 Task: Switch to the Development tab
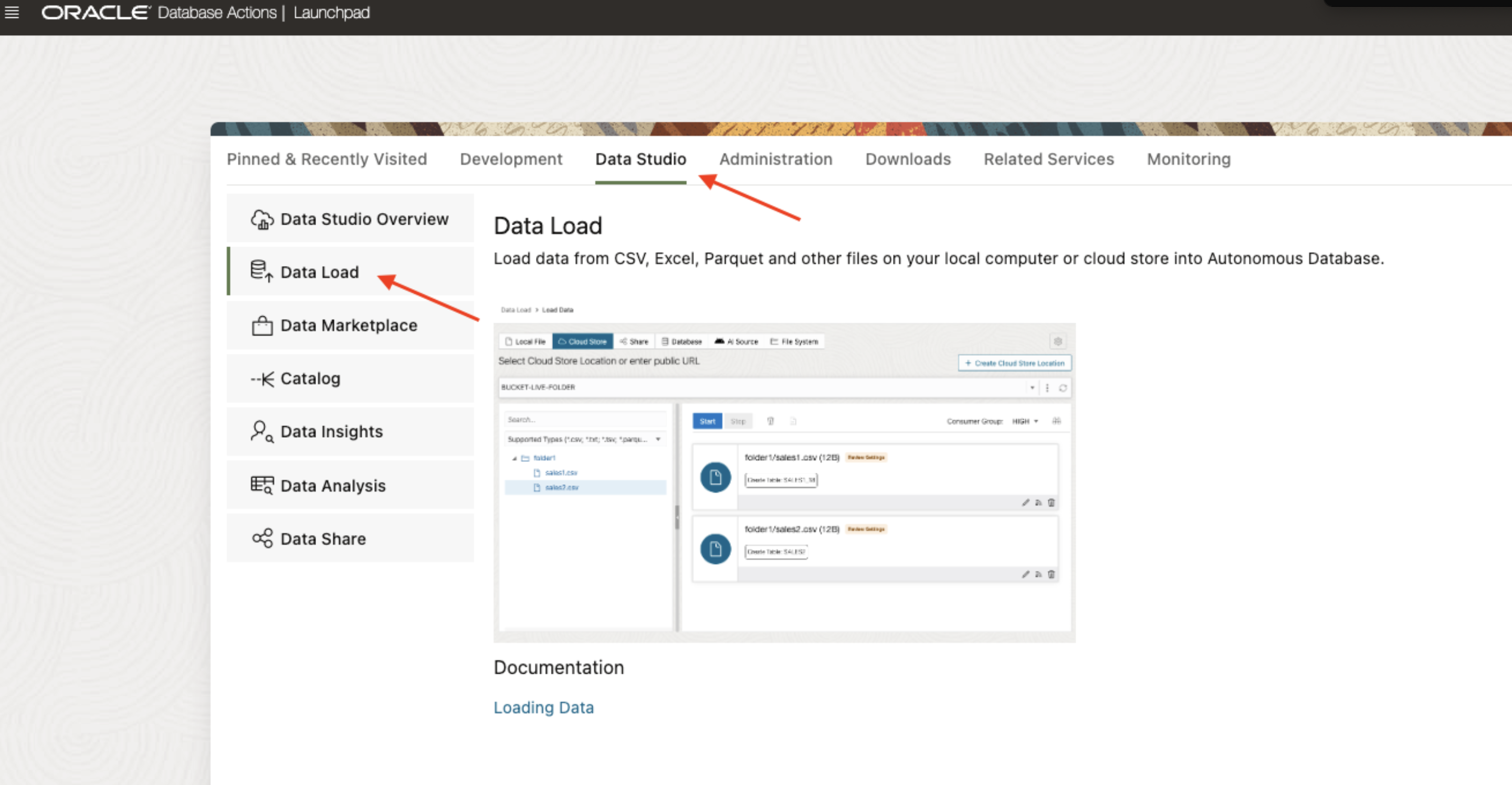click(x=511, y=159)
